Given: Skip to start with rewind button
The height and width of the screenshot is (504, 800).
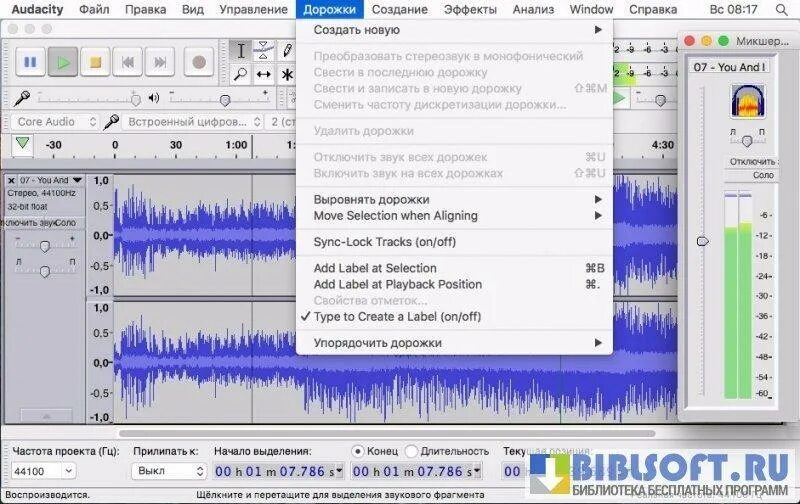Looking at the screenshot, I should pos(128,62).
